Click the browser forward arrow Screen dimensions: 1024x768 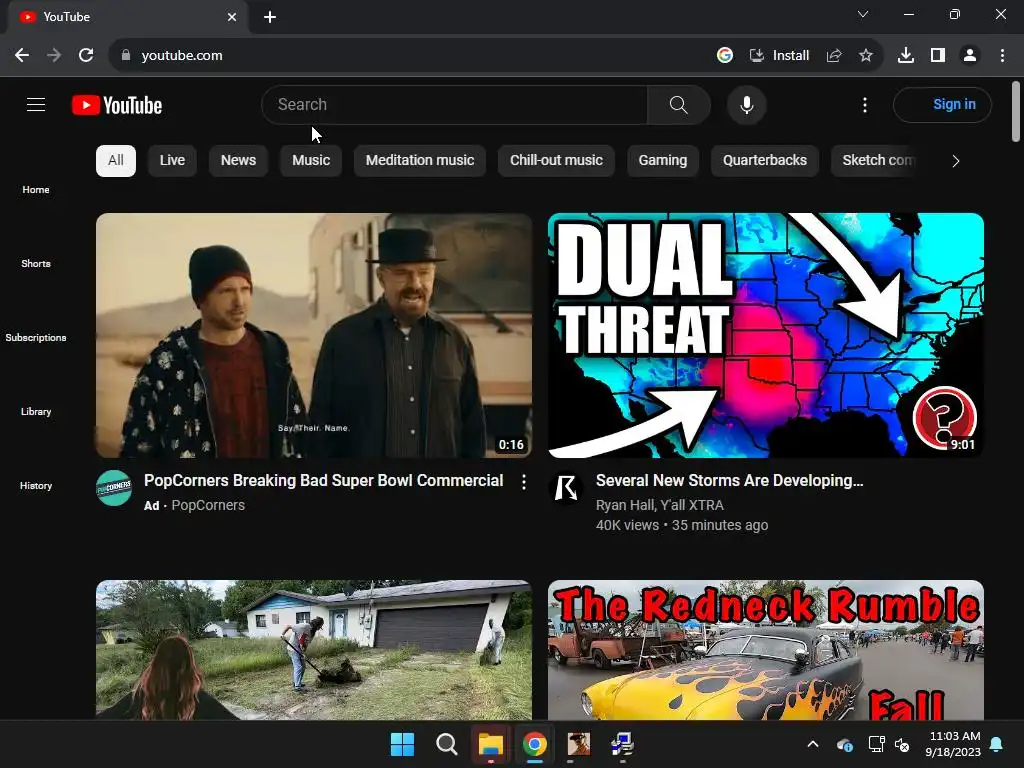point(54,56)
